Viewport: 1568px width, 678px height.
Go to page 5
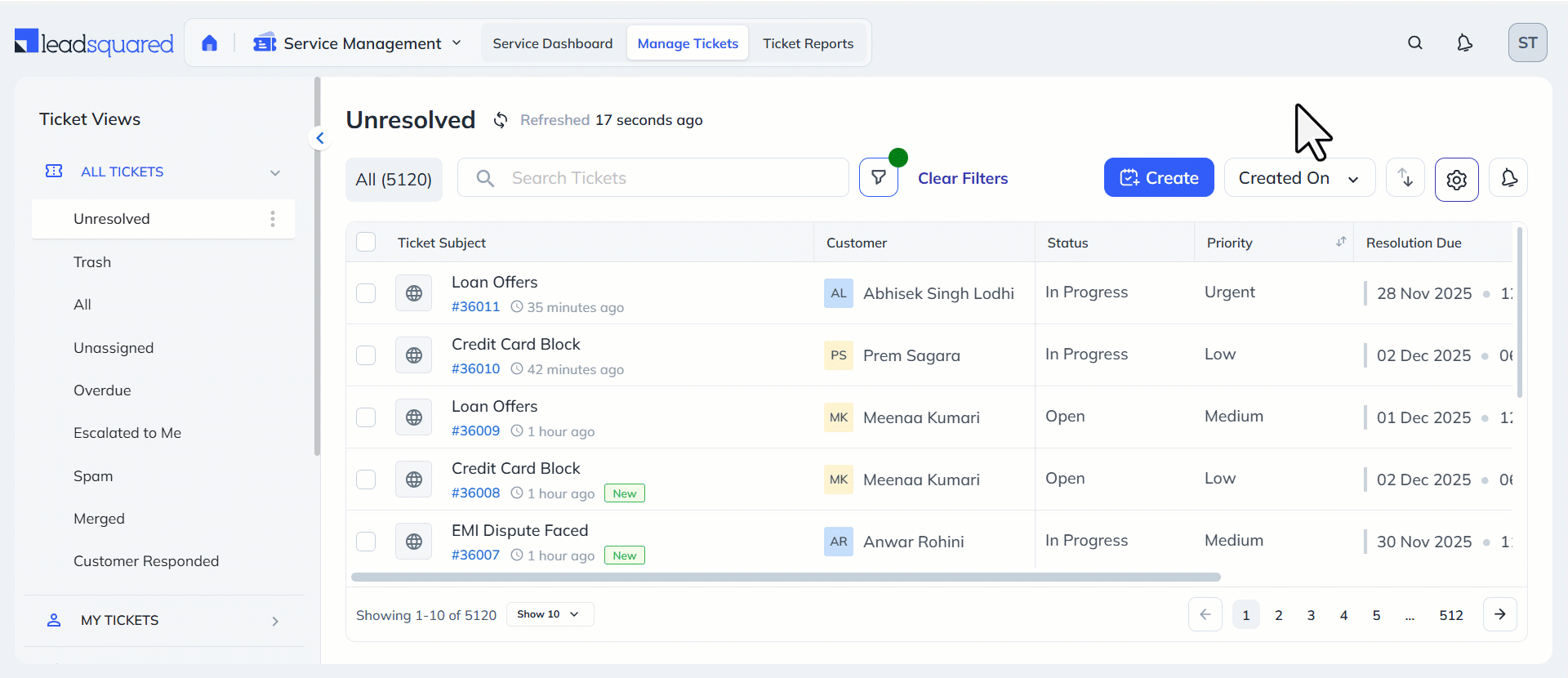coord(1377,615)
